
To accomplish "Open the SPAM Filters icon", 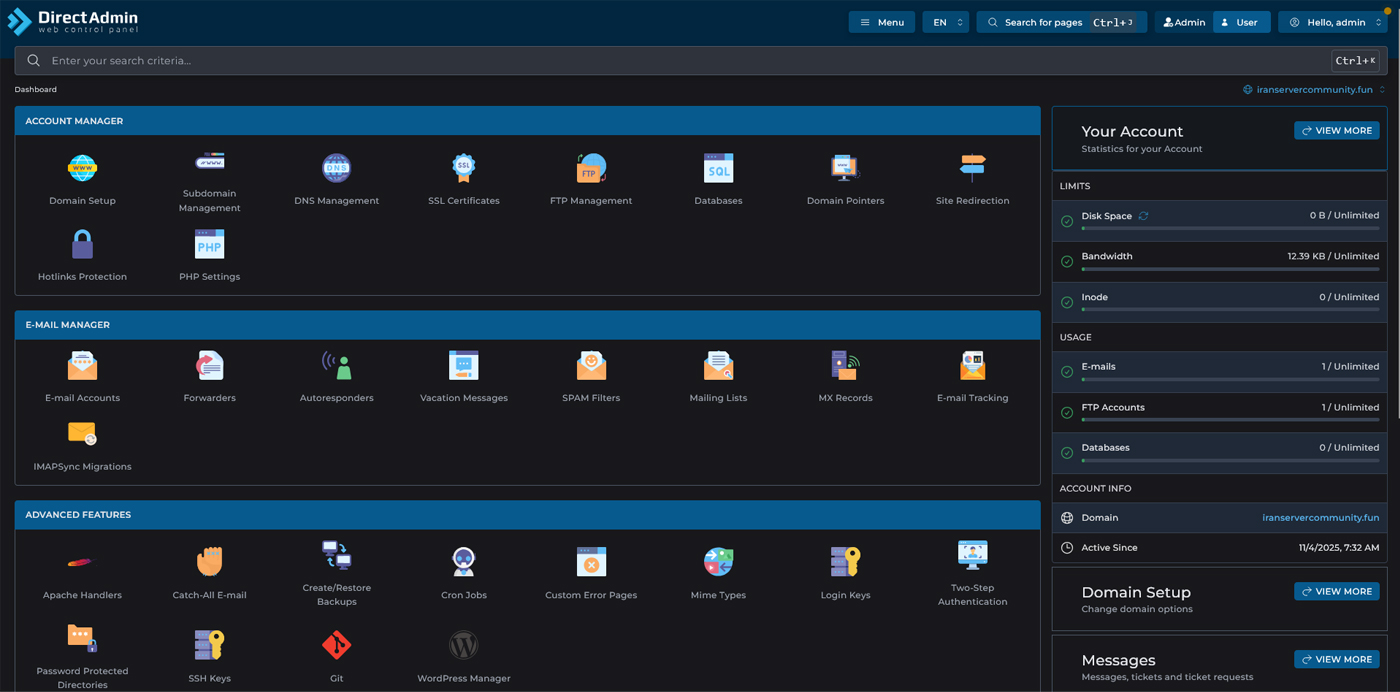I will pyautogui.click(x=591, y=366).
